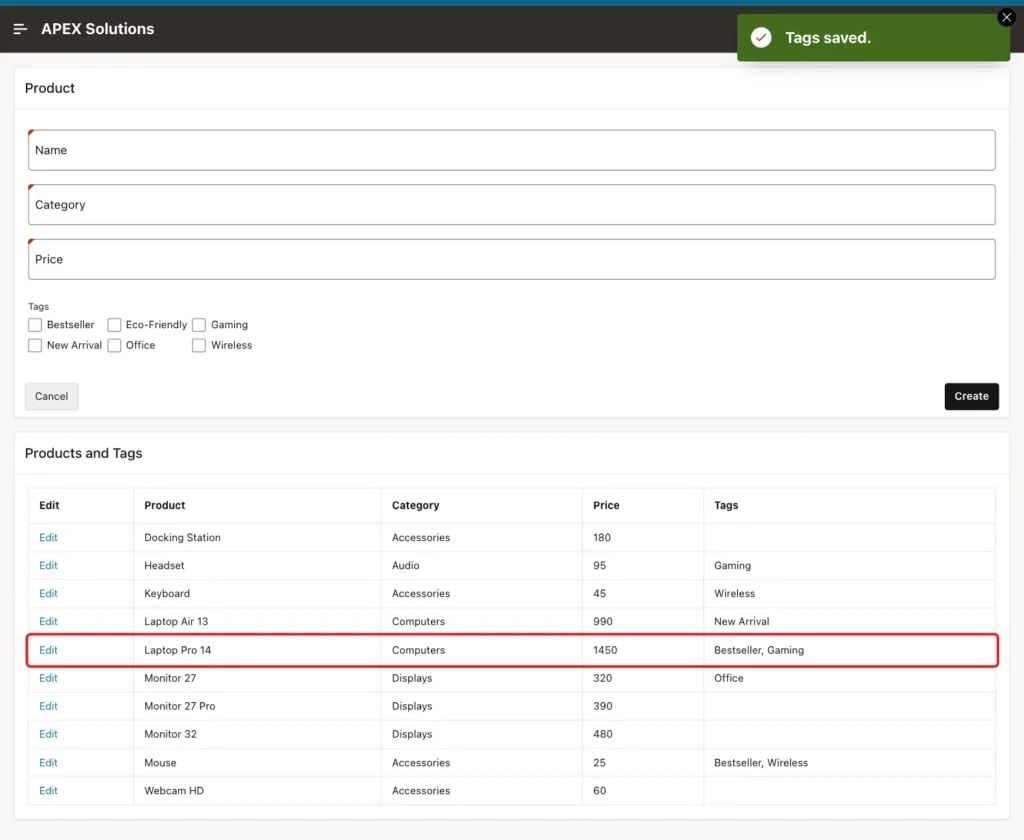This screenshot has width=1024, height=840.
Task: Click the Create button
Action: pos(971,396)
